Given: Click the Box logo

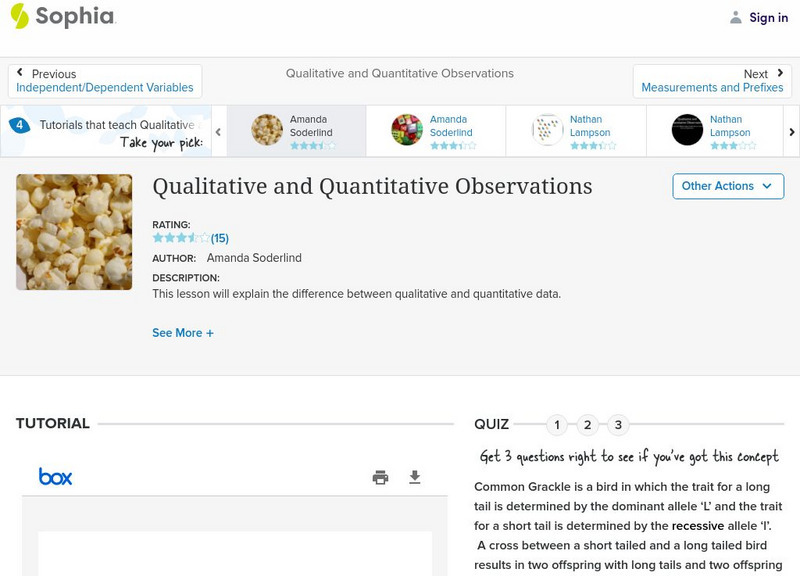Looking at the screenshot, I should click(55, 477).
